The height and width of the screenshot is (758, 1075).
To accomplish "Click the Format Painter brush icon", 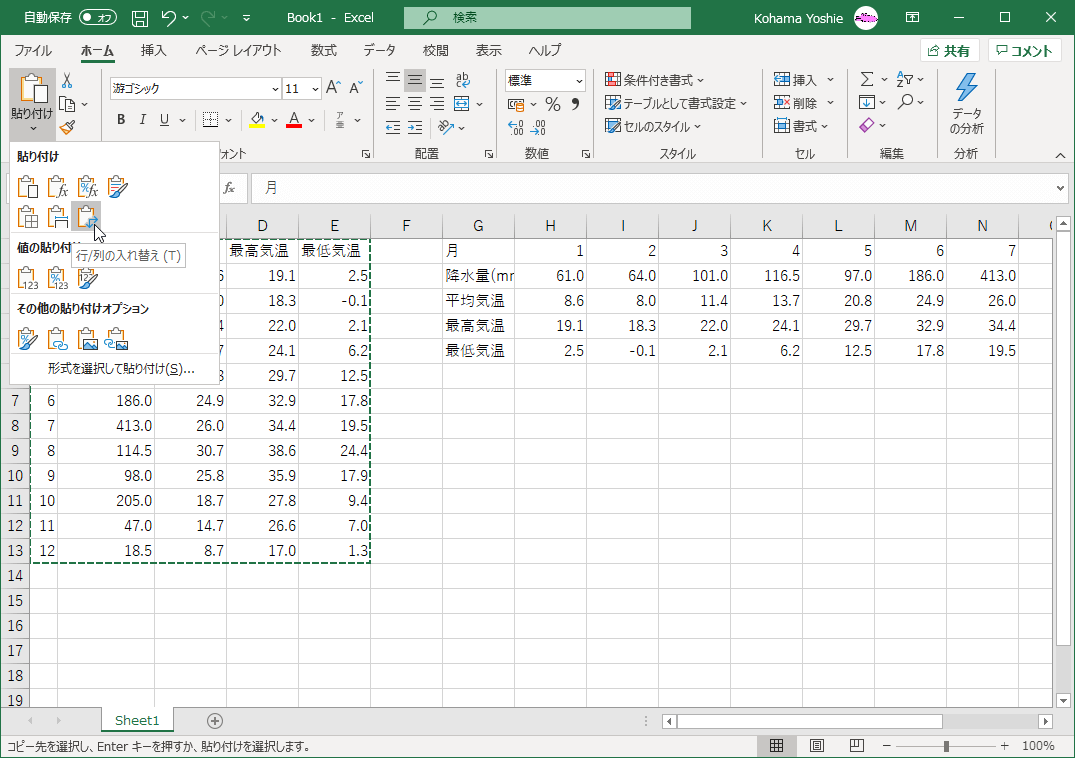I will [x=67, y=127].
